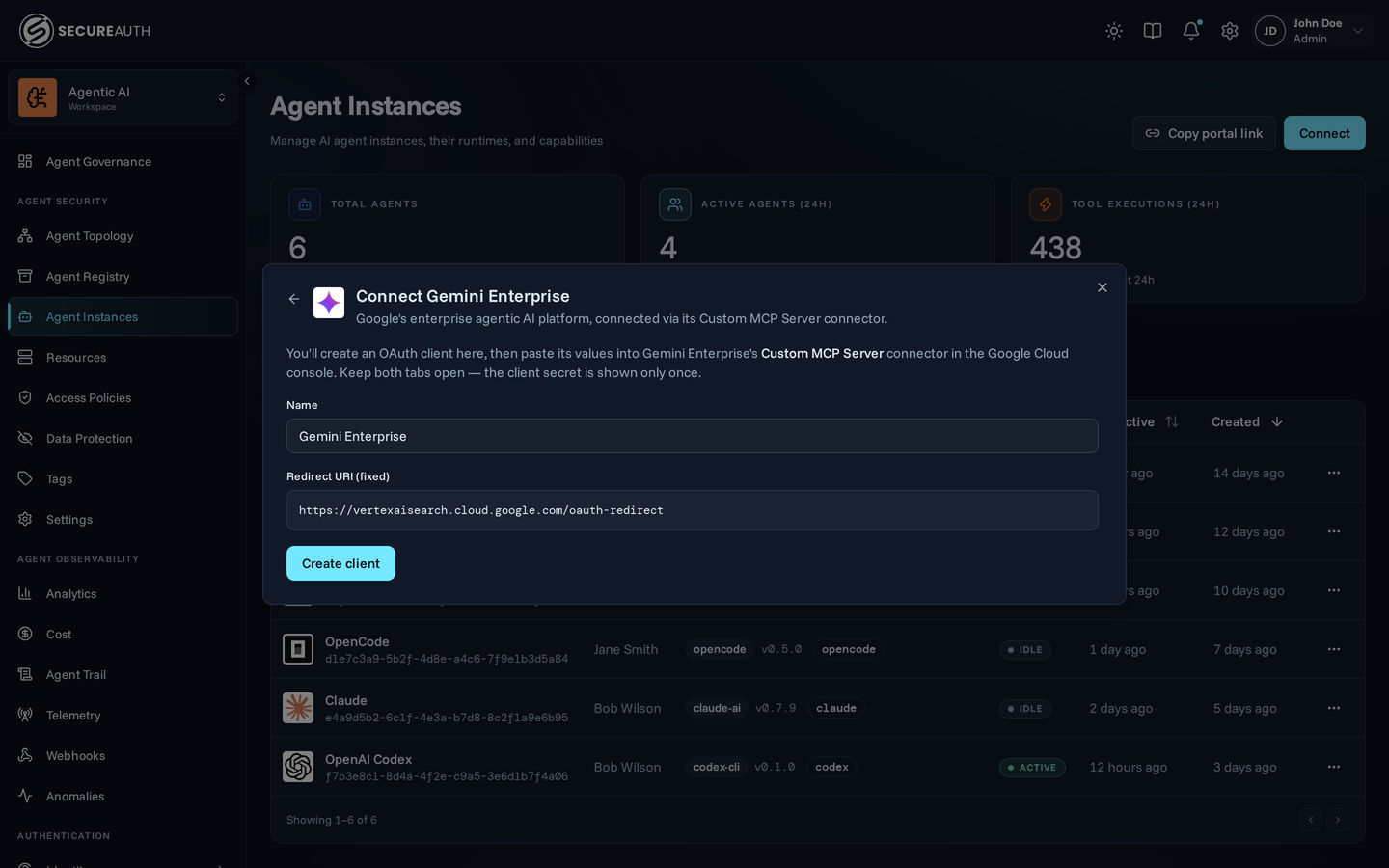
Task: Click Create client button
Action: (x=340, y=563)
